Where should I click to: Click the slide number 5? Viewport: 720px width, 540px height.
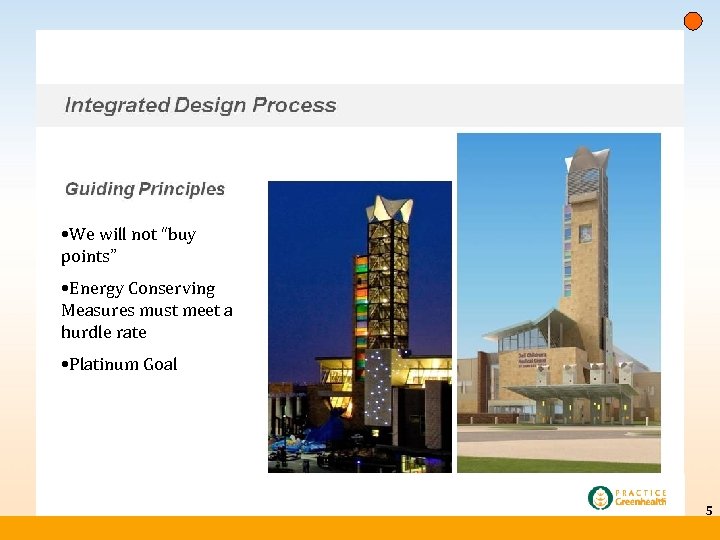click(x=709, y=511)
